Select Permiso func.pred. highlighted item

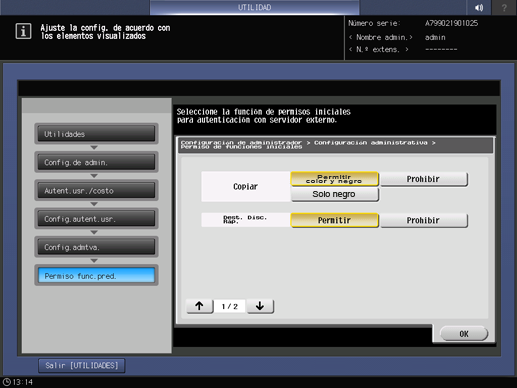coord(96,276)
